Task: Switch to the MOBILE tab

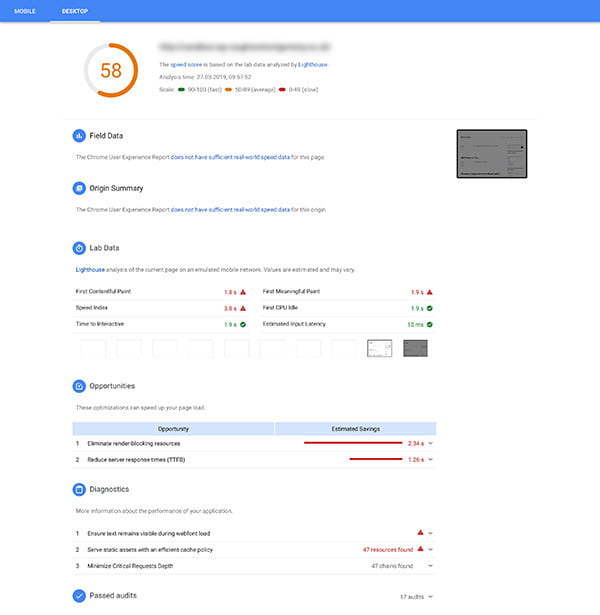Action: pyautogui.click(x=25, y=11)
